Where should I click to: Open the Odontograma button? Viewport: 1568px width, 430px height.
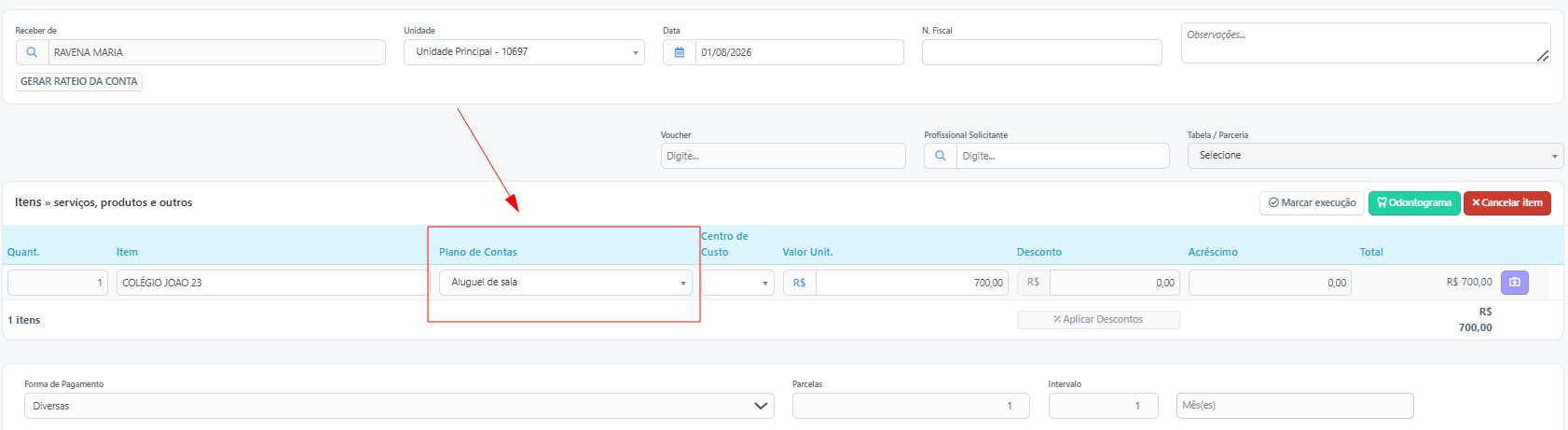tap(1414, 202)
